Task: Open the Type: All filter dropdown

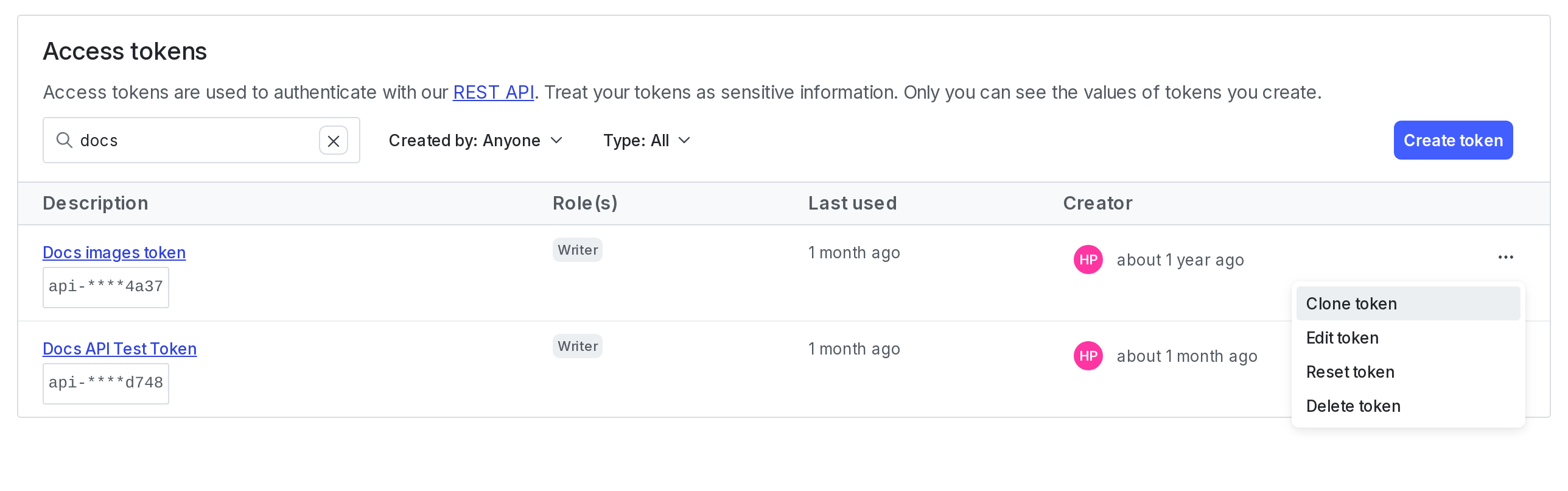Action: tap(646, 140)
